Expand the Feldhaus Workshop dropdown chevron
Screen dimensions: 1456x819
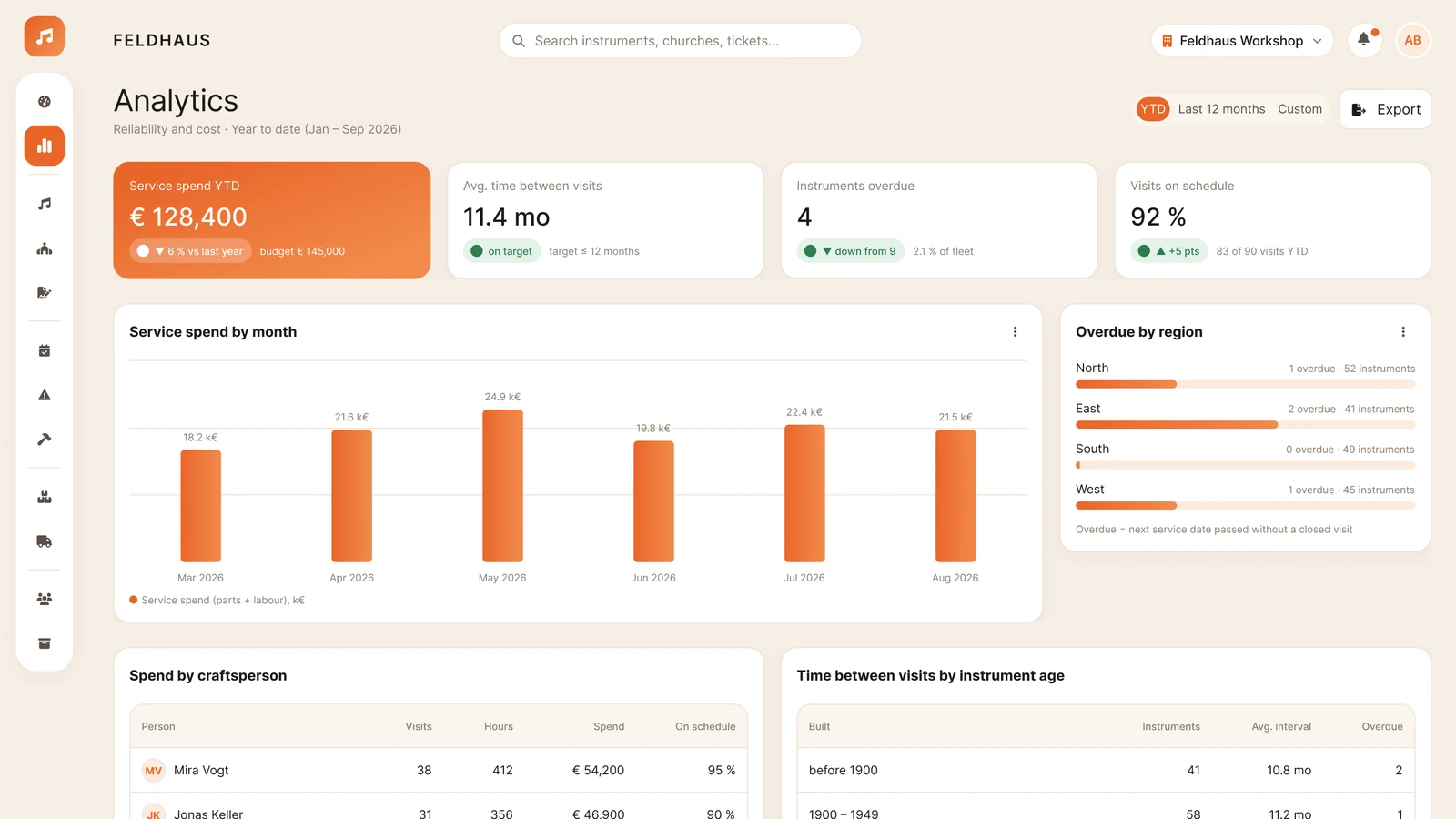(1317, 41)
